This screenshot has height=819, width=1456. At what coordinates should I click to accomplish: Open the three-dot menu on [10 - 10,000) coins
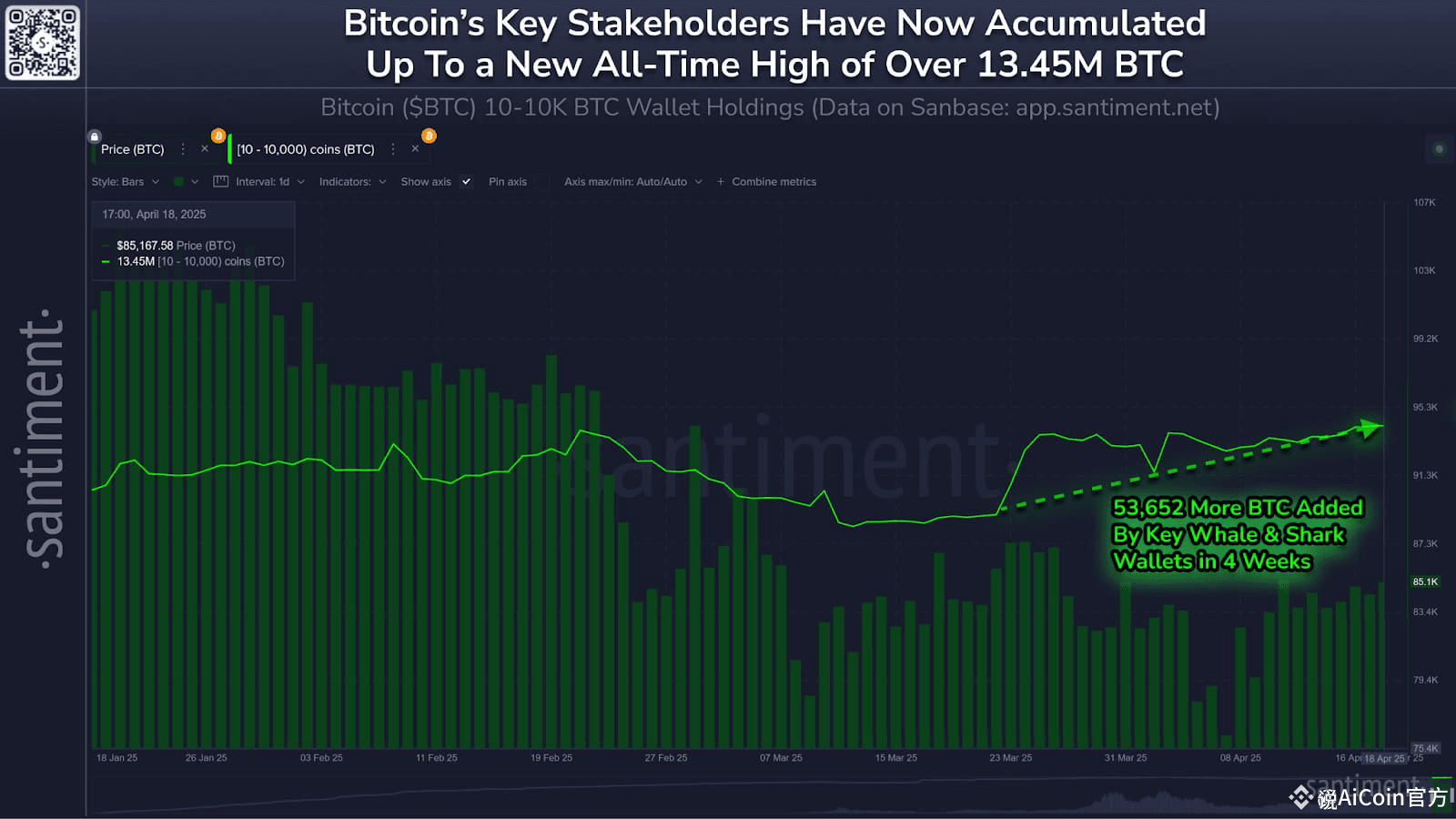click(393, 148)
